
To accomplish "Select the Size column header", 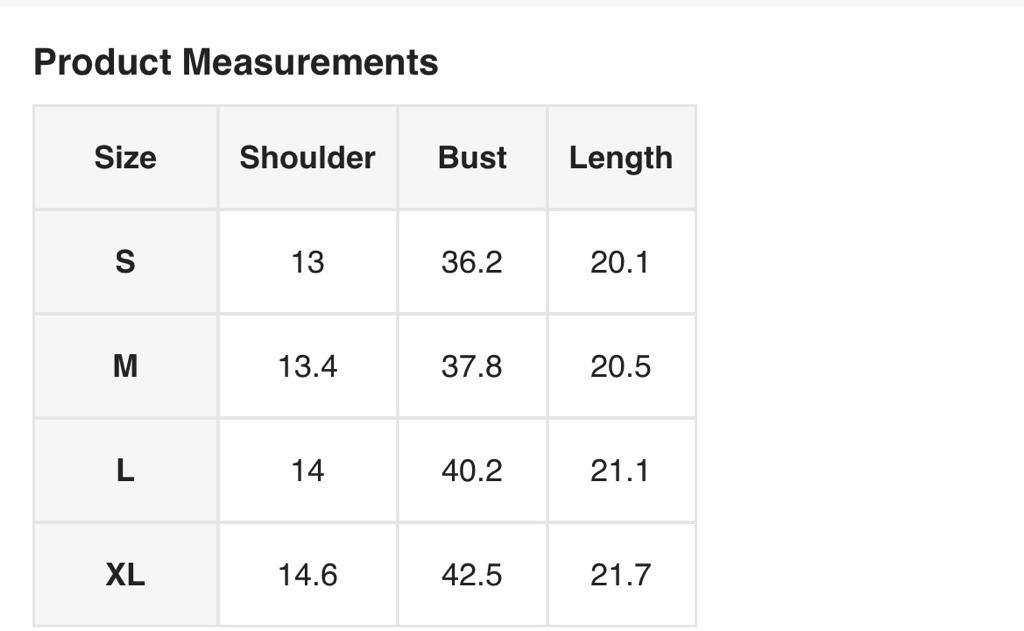I will 125,158.
